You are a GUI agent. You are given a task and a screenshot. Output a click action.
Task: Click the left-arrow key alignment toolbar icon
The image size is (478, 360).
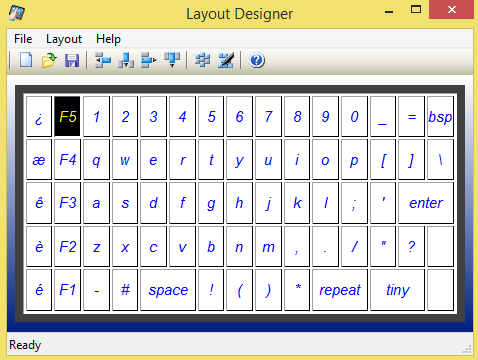pyautogui.click(x=103, y=60)
